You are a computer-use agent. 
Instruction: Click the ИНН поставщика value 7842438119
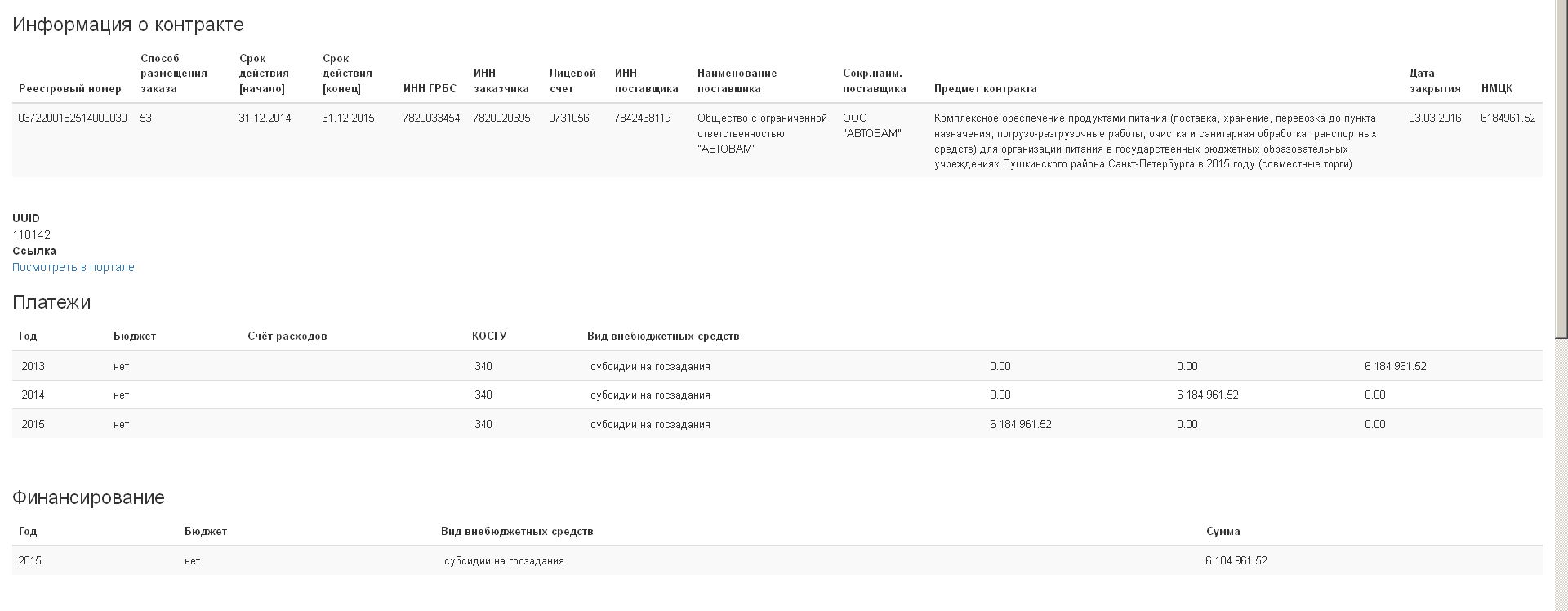click(x=642, y=118)
